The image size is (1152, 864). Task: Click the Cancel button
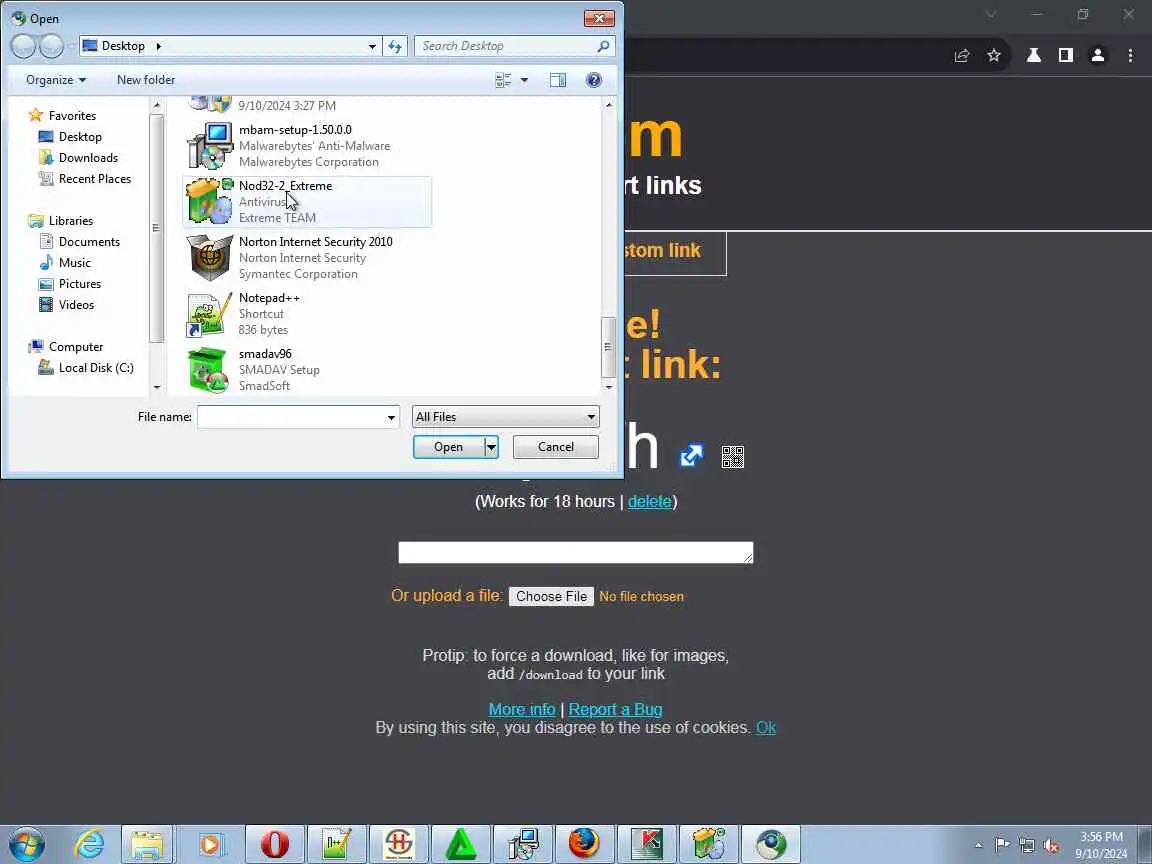click(x=555, y=447)
